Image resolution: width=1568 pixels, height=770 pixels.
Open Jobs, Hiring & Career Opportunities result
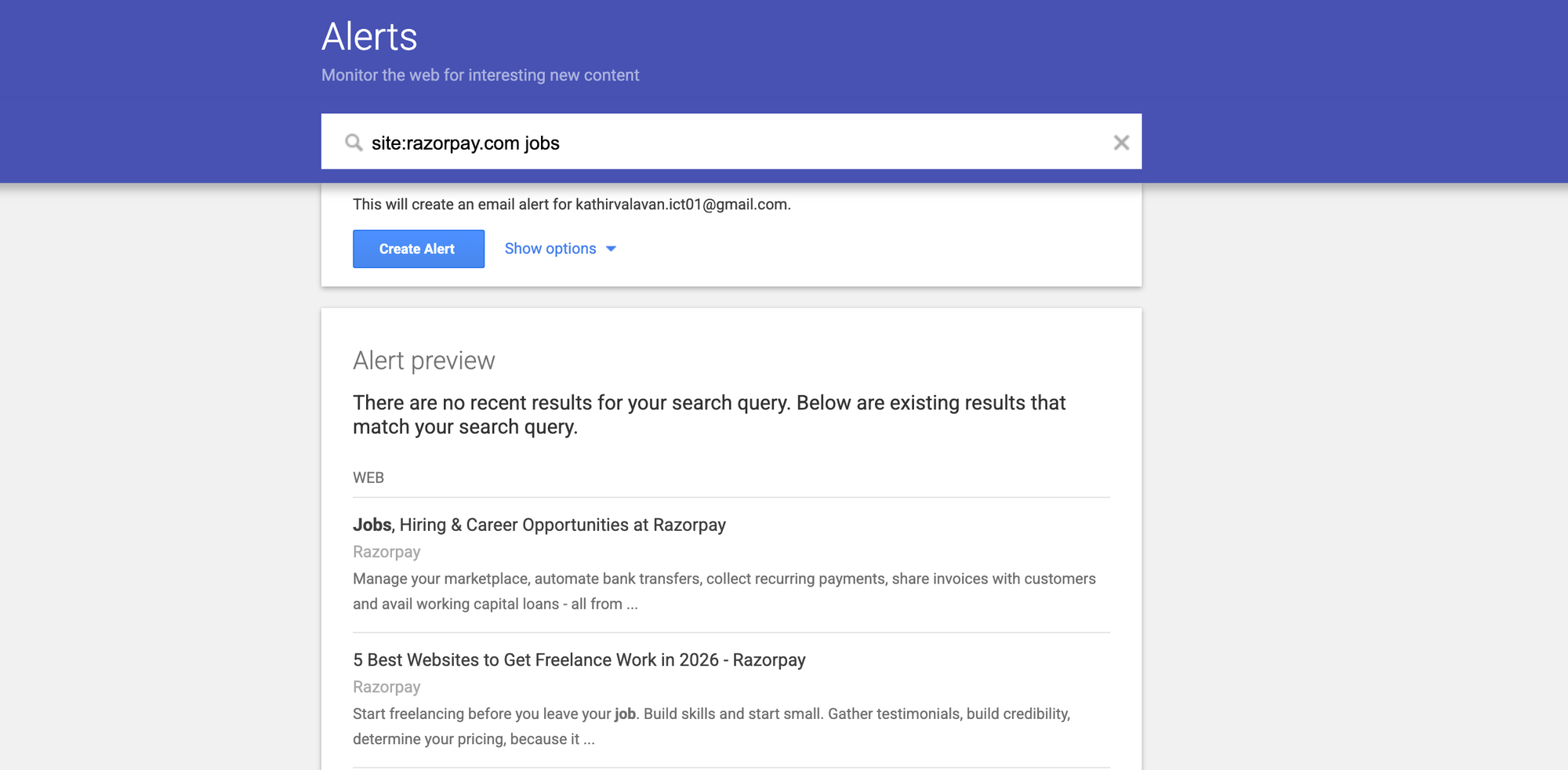point(539,525)
